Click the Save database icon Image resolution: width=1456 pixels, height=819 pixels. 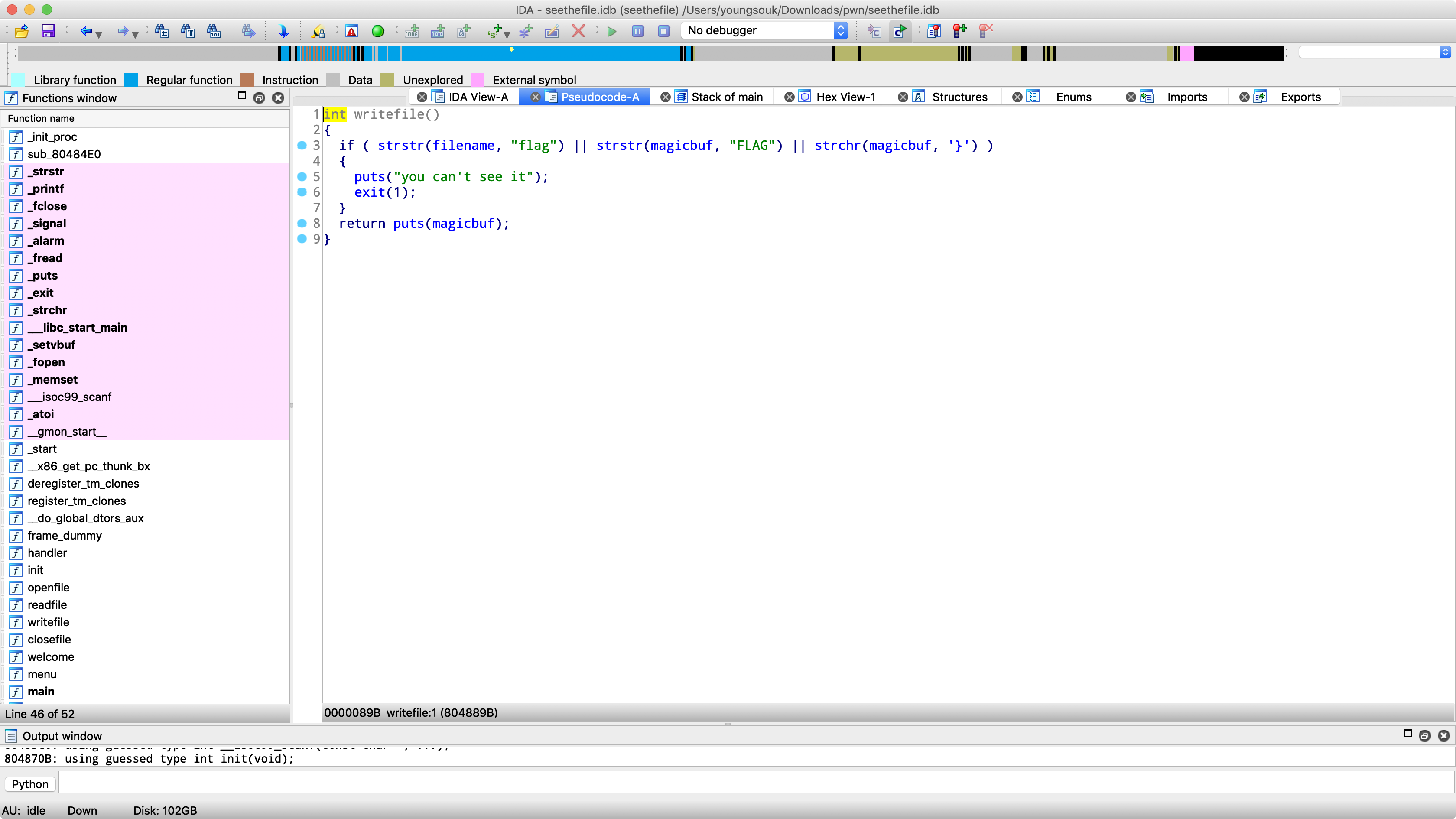48,31
